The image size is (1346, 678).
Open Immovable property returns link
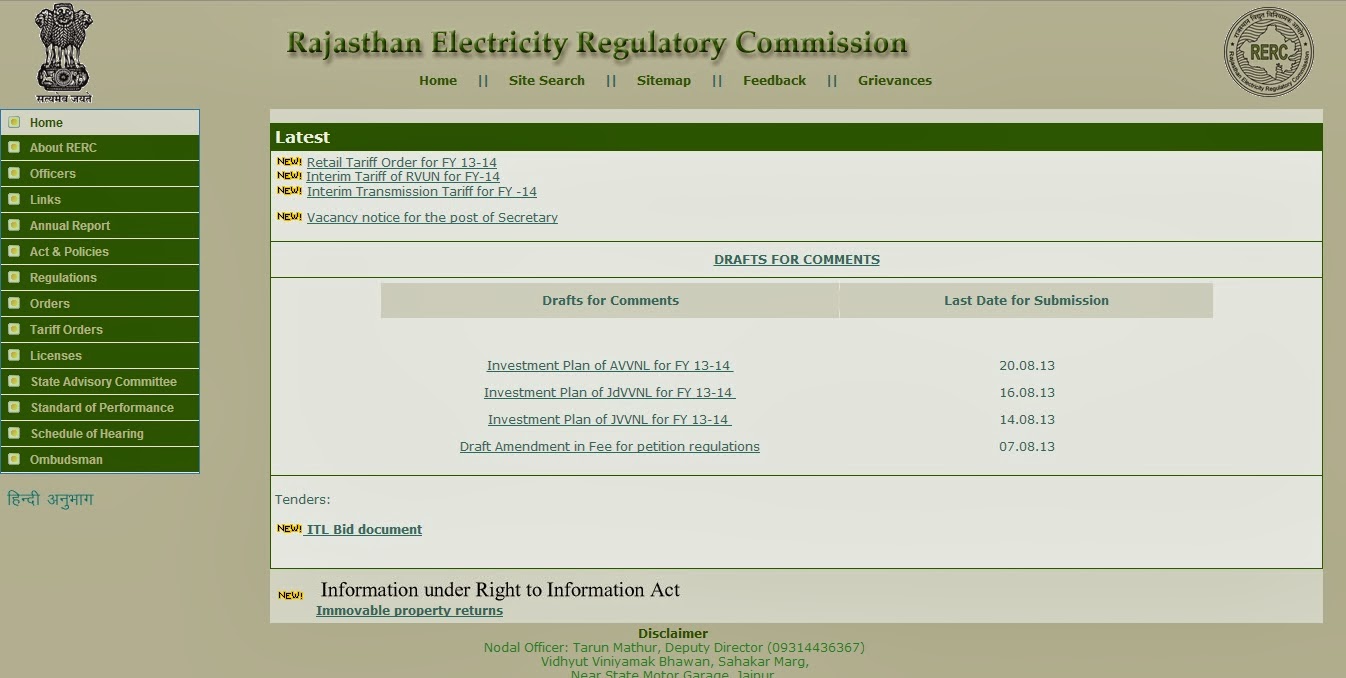coord(410,610)
